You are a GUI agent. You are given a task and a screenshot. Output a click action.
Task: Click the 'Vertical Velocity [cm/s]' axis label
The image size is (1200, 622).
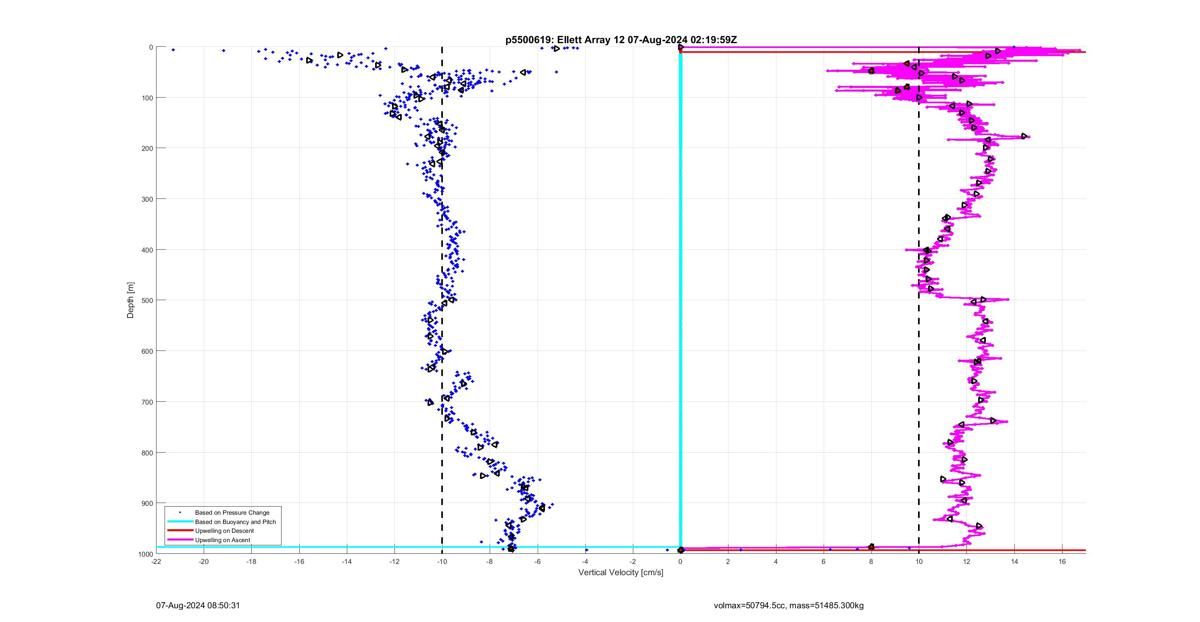(x=621, y=572)
